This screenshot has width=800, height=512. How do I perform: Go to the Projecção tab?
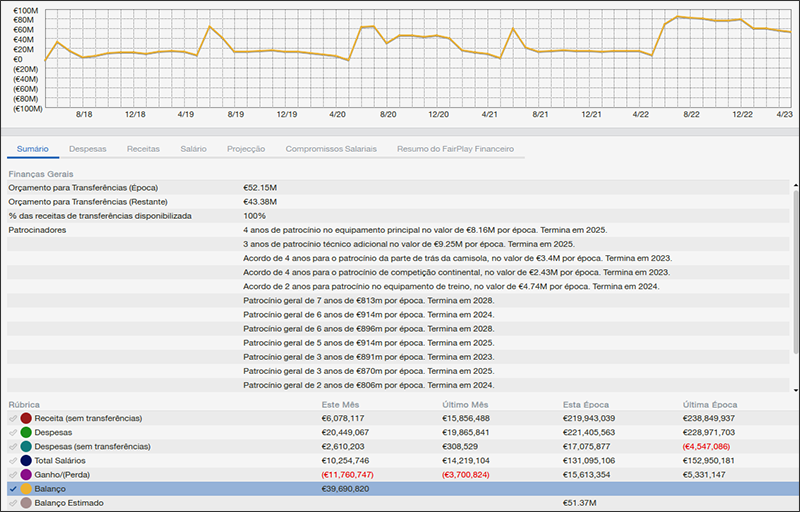pos(246,149)
